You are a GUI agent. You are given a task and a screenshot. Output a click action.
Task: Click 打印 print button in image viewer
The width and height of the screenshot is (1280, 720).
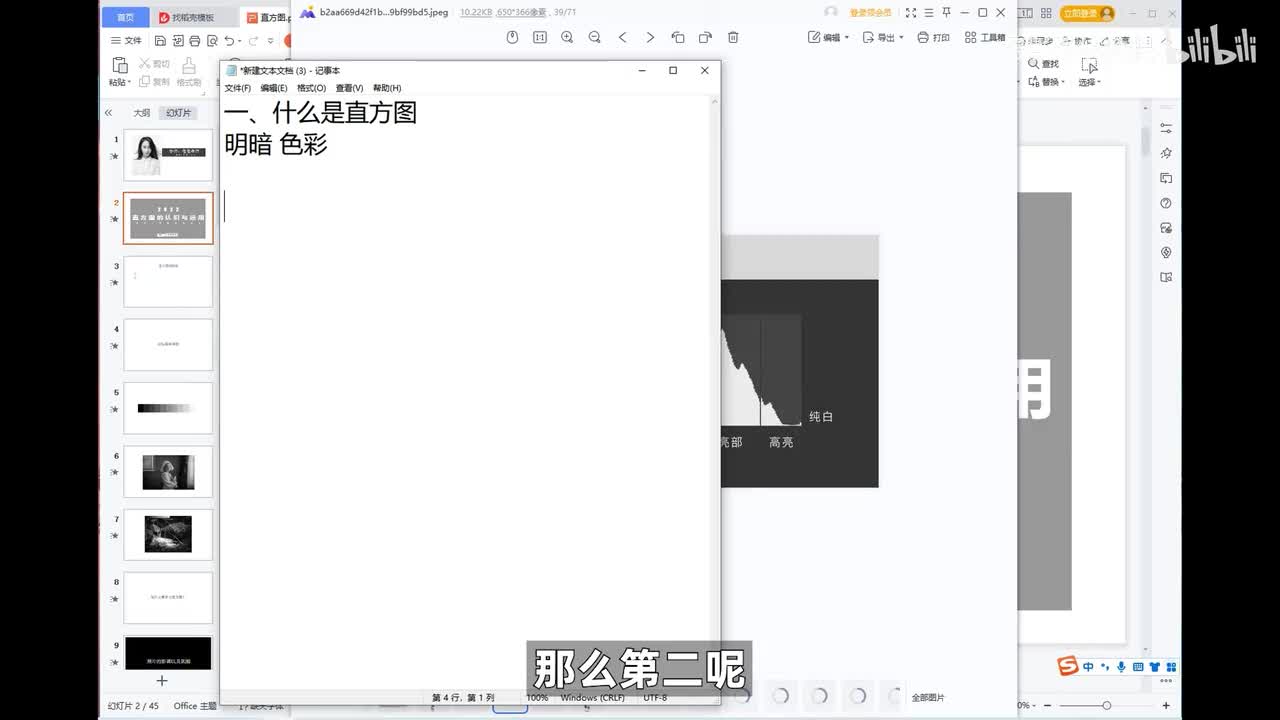[x=934, y=37]
